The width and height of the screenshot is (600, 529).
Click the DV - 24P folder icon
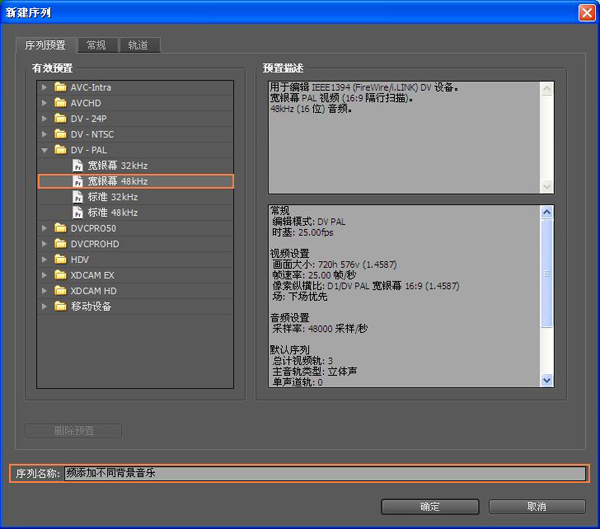(x=60, y=119)
